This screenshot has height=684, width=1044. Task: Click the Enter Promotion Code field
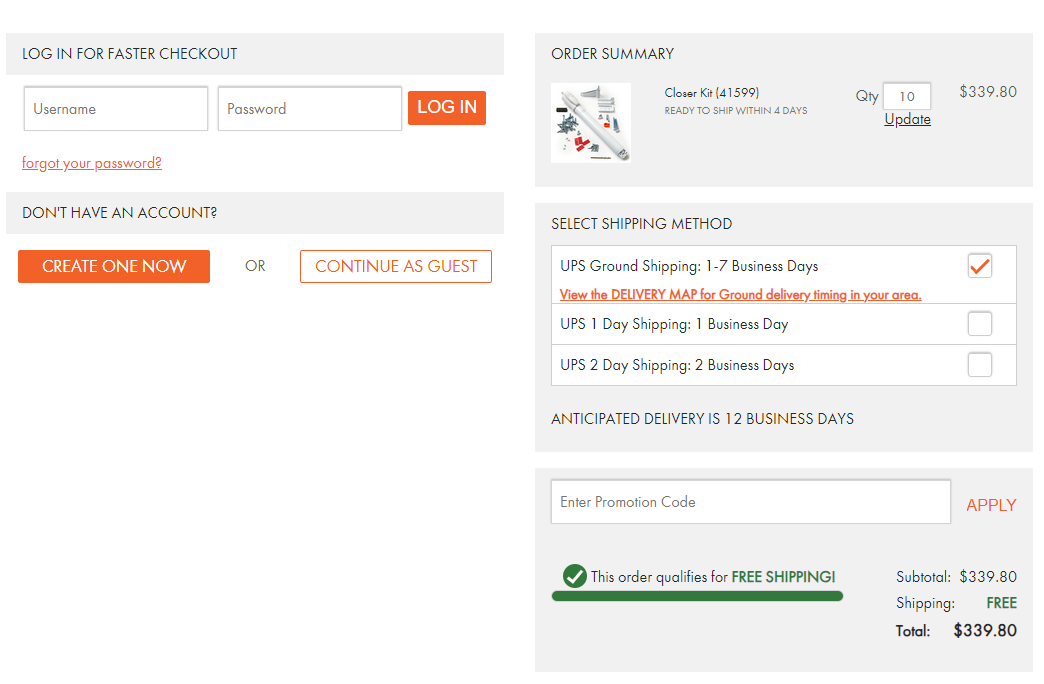pos(750,502)
